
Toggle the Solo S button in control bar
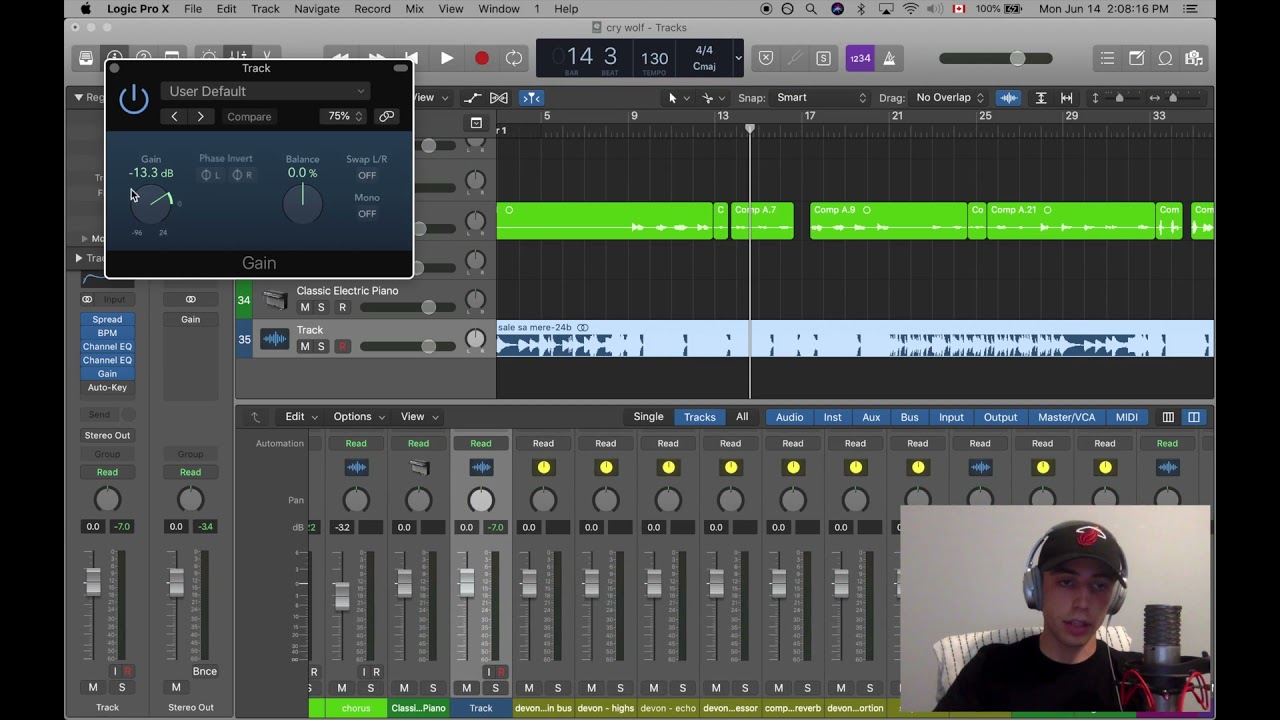823,58
